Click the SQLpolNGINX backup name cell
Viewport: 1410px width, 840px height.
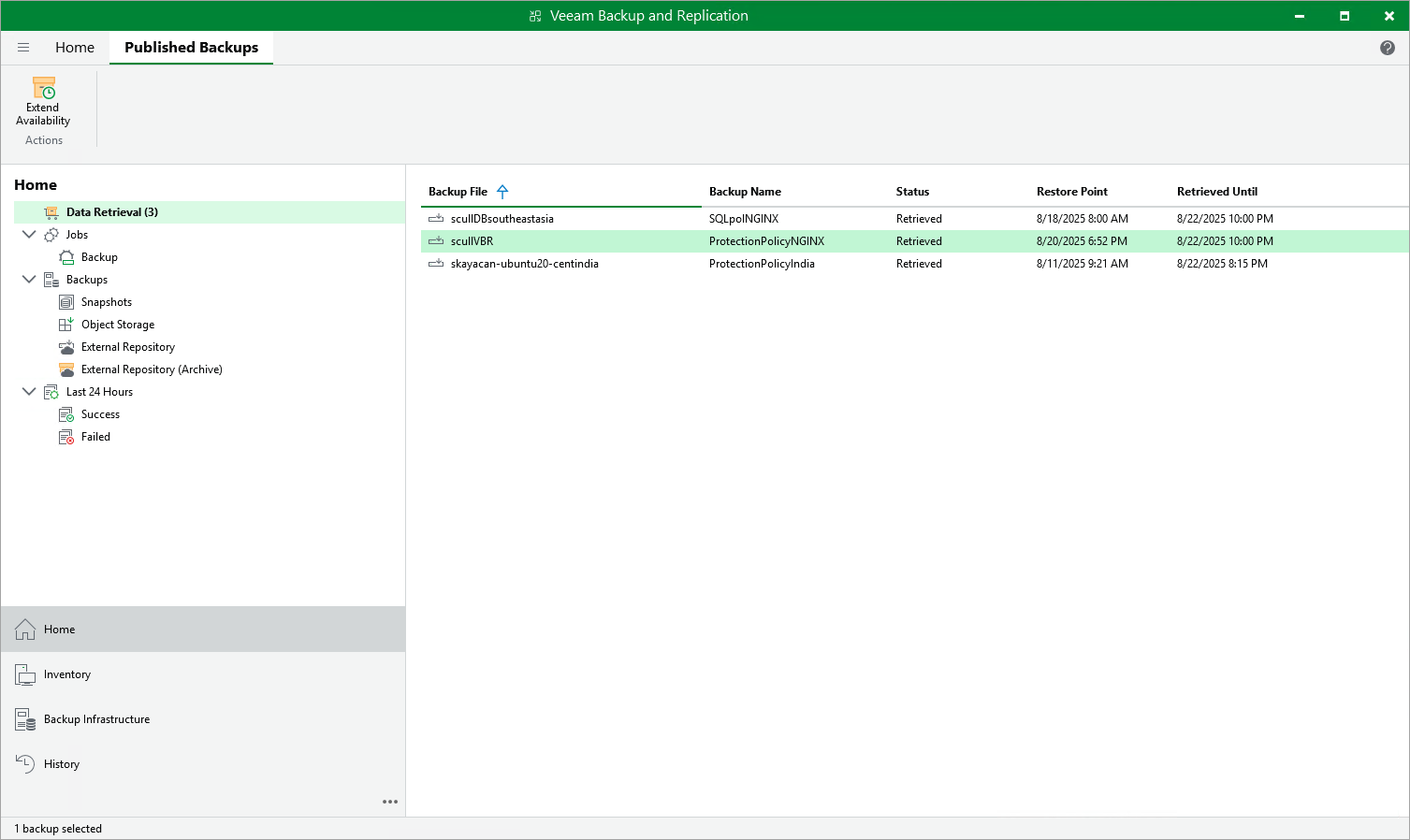pyautogui.click(x=744, y=219)
